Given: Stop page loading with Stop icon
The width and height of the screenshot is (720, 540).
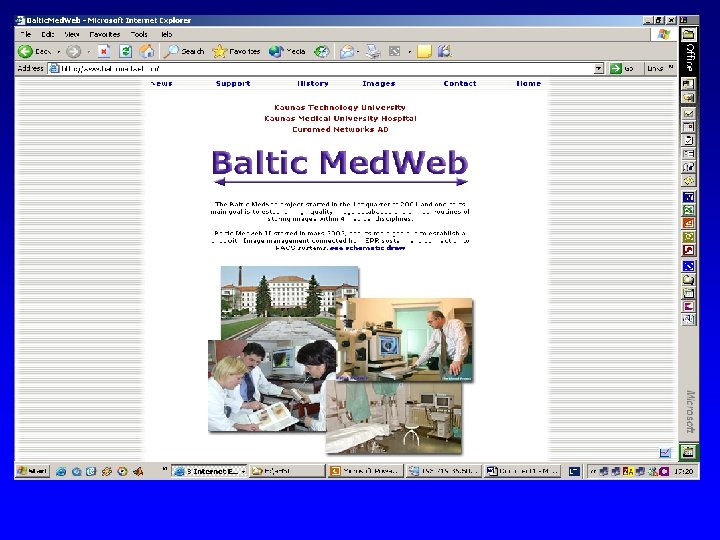Looking at the screenshot, I should [104, 51].
